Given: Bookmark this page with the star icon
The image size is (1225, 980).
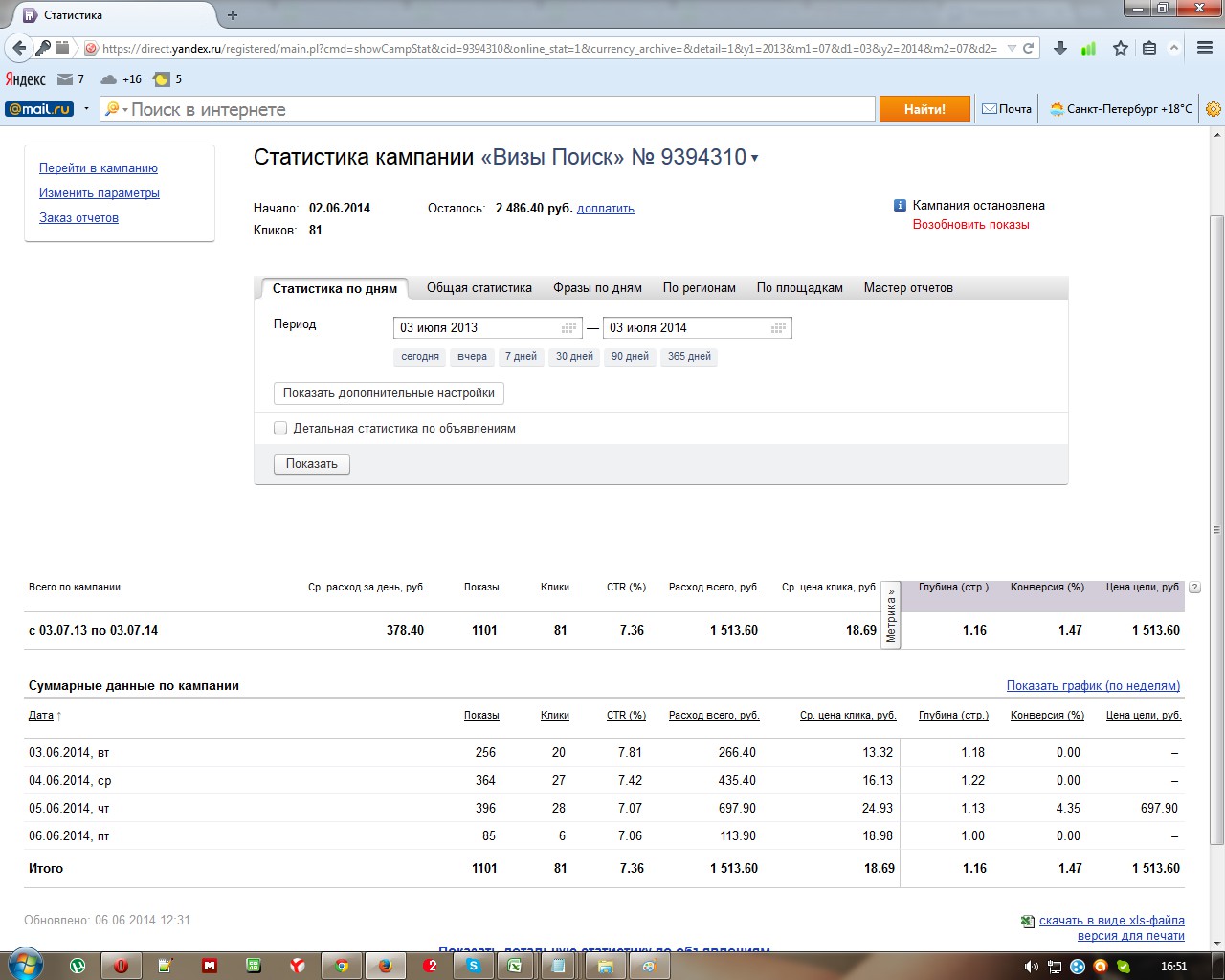Looking at the screenshot, I should point(1121,48).
